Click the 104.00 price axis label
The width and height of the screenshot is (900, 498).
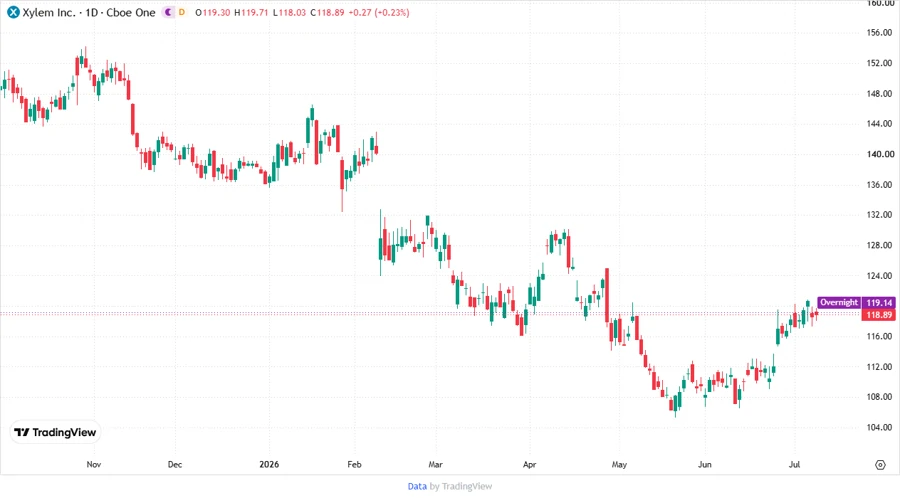point(880,427)
